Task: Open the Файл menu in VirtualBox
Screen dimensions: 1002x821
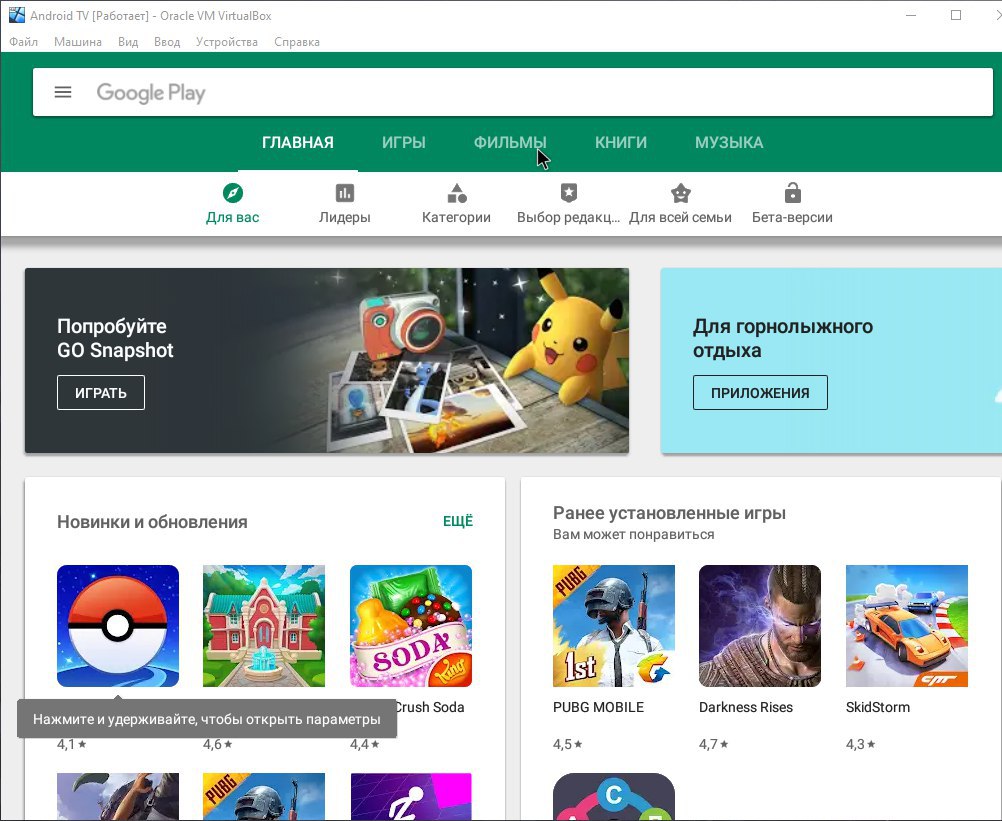Action: [24, 42]
